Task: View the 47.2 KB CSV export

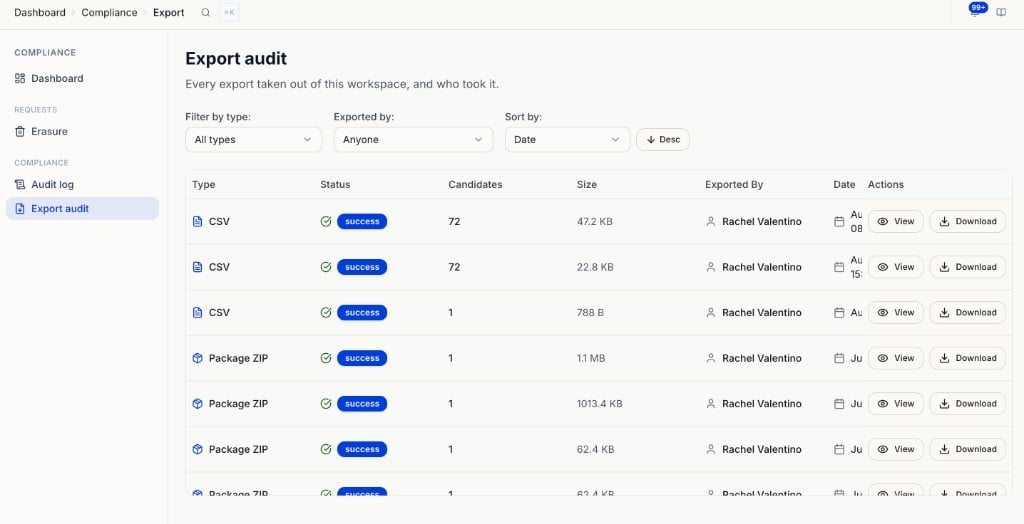Action: [895, 221]
